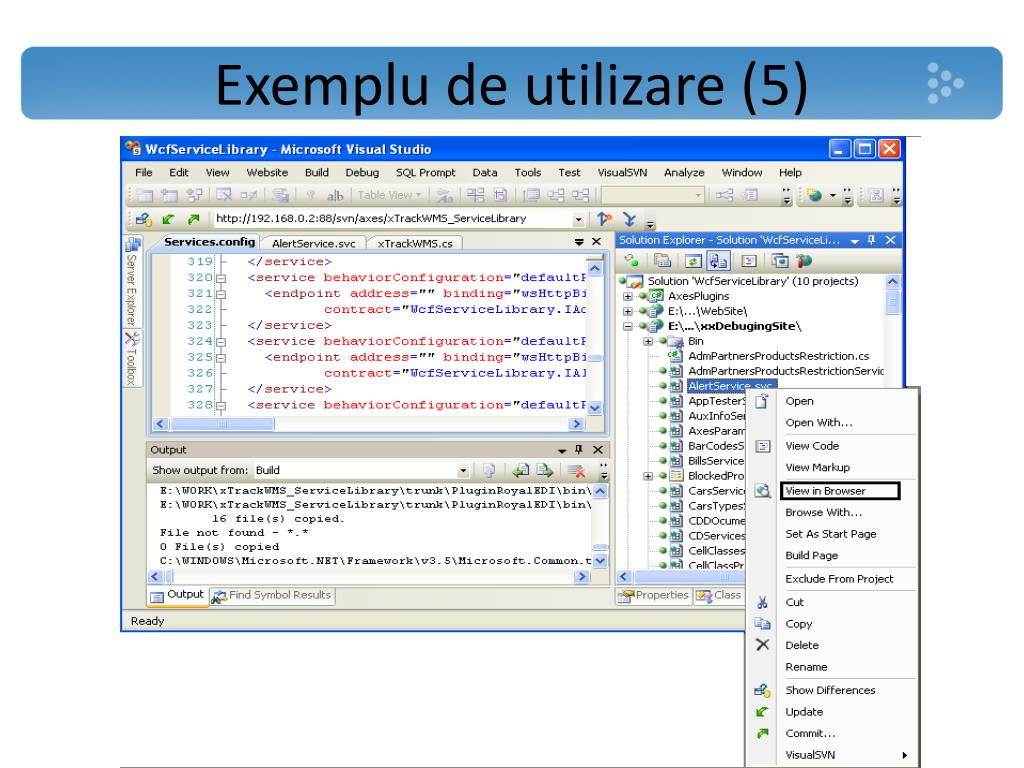Open the SQL Prompt menu
Image resolution: width=1024 pixels, height=768 pixels.
coord(425,172)
